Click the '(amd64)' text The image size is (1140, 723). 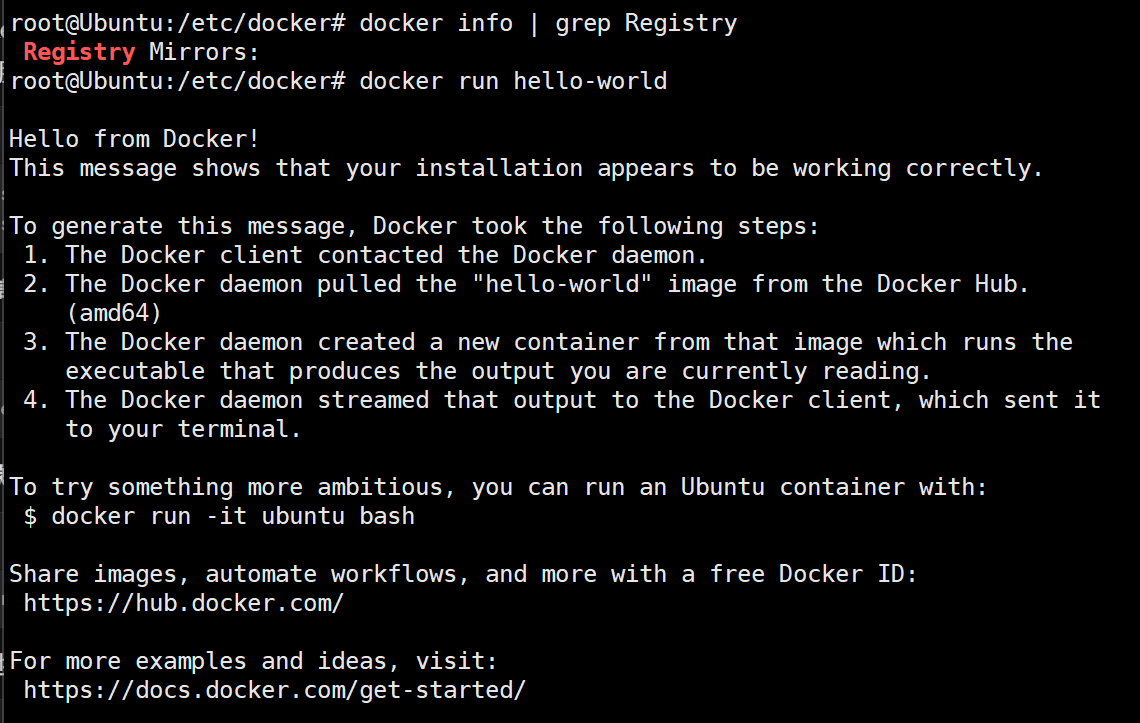click(113, 313)
